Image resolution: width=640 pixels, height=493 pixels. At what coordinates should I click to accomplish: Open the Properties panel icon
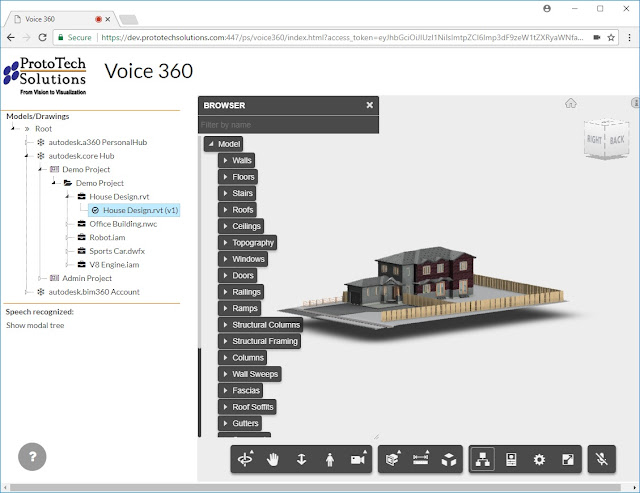(511, 460)
